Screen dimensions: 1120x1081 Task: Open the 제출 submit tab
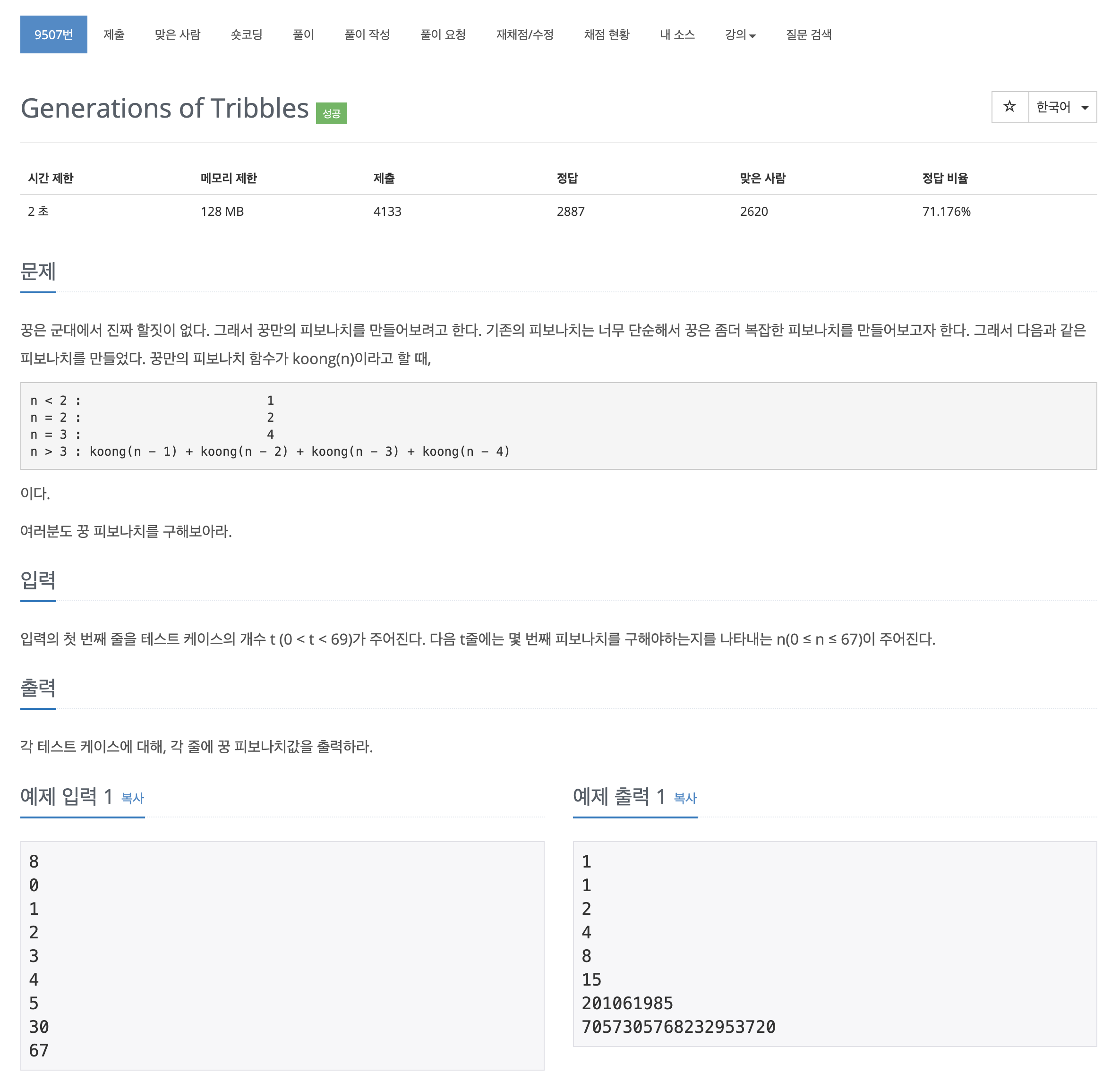coord(114,35)
